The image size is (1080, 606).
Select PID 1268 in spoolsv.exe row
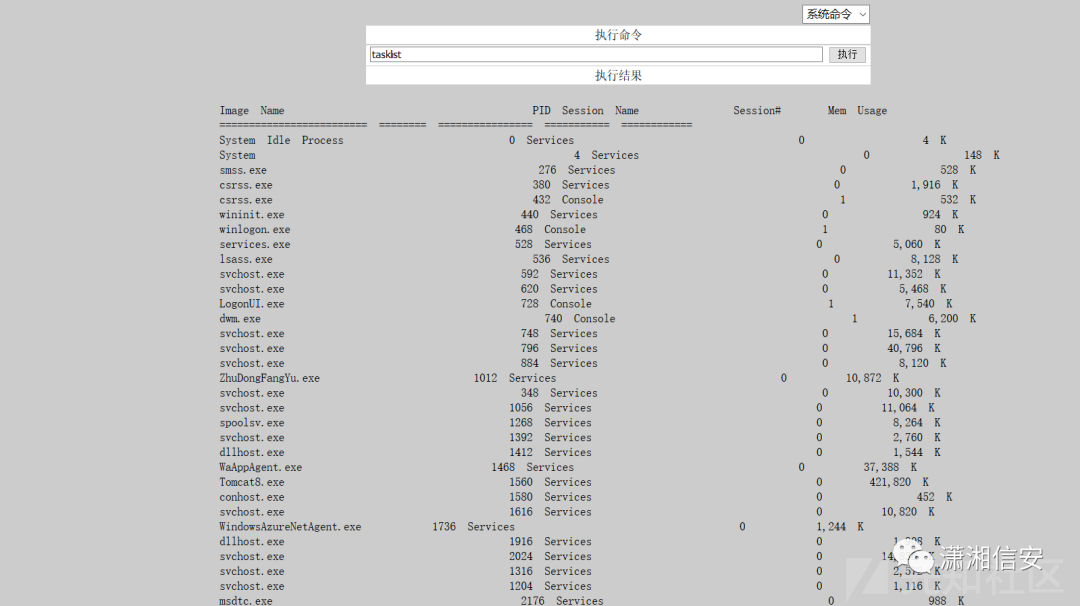521,423
